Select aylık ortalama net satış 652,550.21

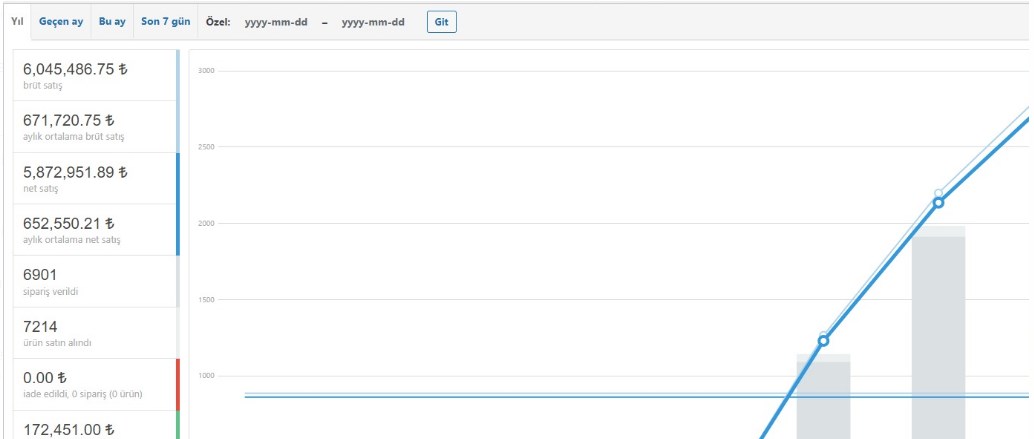(96, 229)
